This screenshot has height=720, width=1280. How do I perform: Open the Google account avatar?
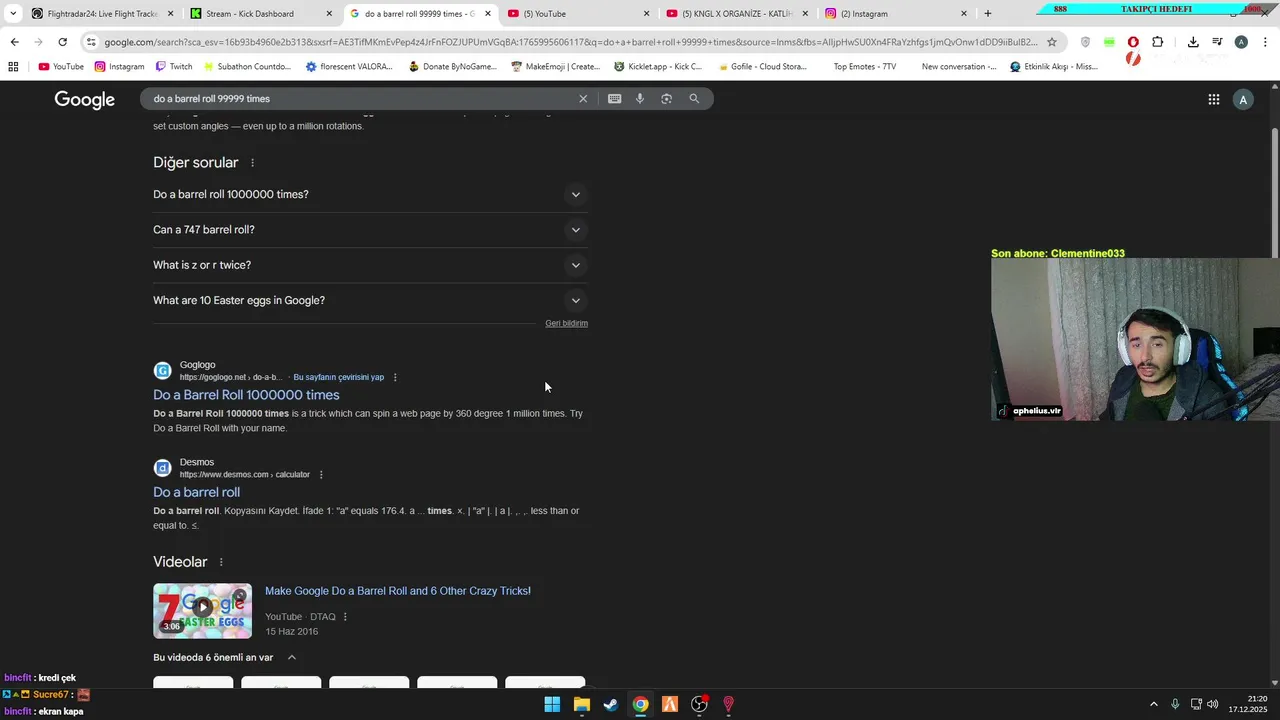1243,99
